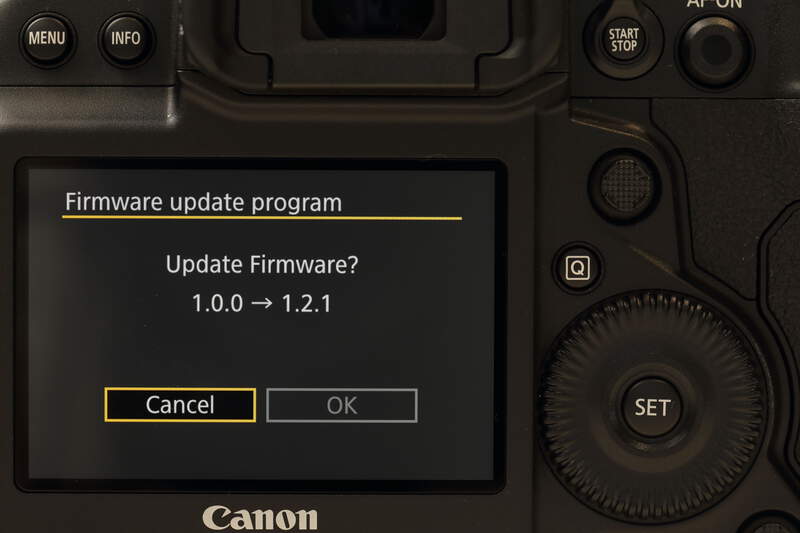Viewport: 800px width, 533px height.
Task: Confirm with the SET button
Action: tap(652, 408)
